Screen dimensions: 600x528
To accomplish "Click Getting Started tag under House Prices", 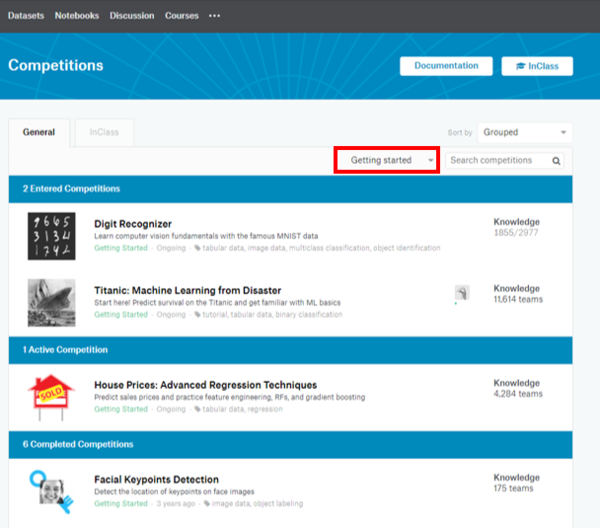I will (121, 409).
